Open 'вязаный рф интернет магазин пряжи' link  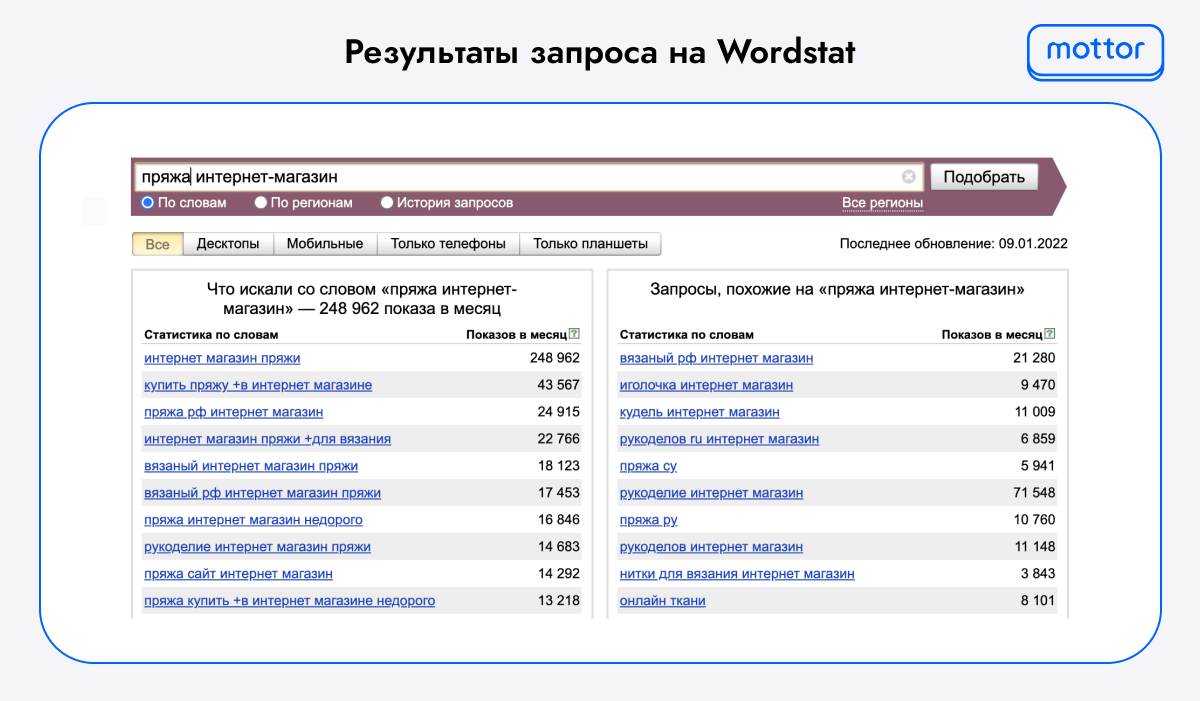pyautogui.click(x=262, y=493)
